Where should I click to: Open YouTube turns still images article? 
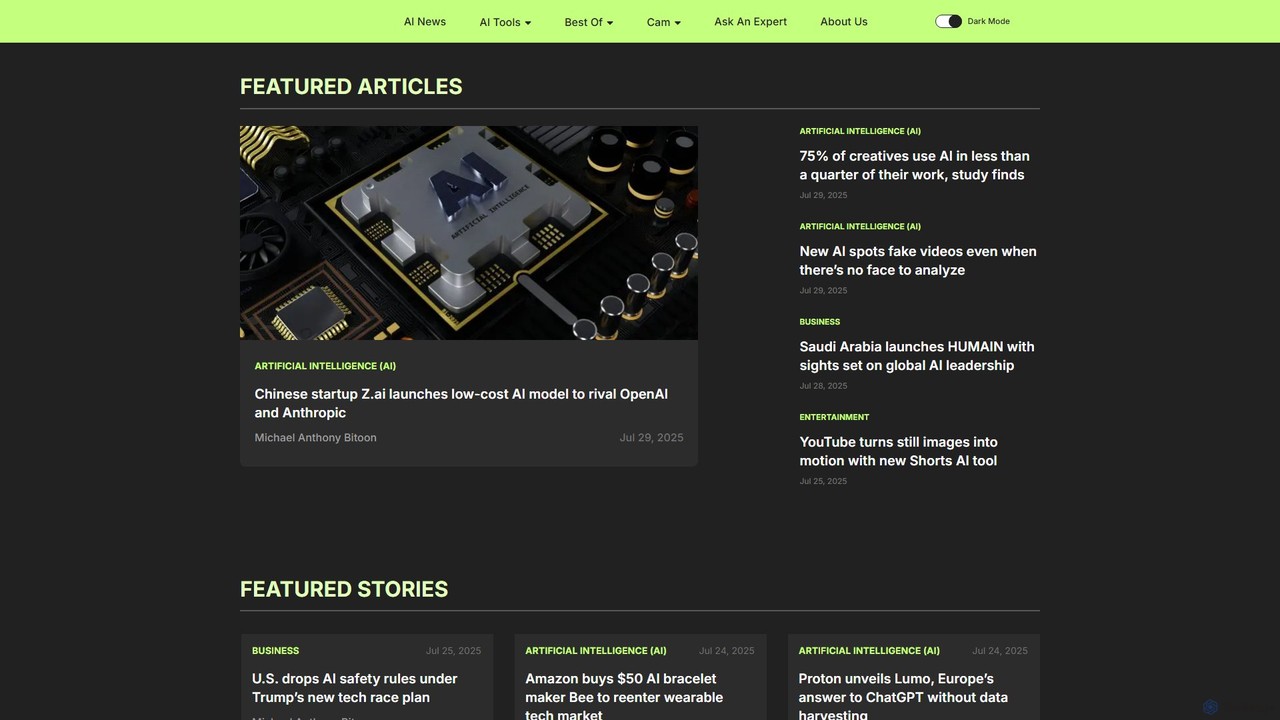click(x=898, y=451)
